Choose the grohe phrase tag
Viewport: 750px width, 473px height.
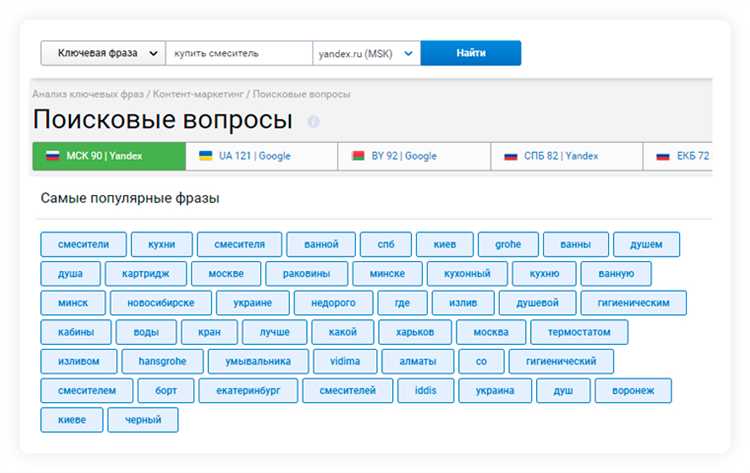tap(508, 244)
